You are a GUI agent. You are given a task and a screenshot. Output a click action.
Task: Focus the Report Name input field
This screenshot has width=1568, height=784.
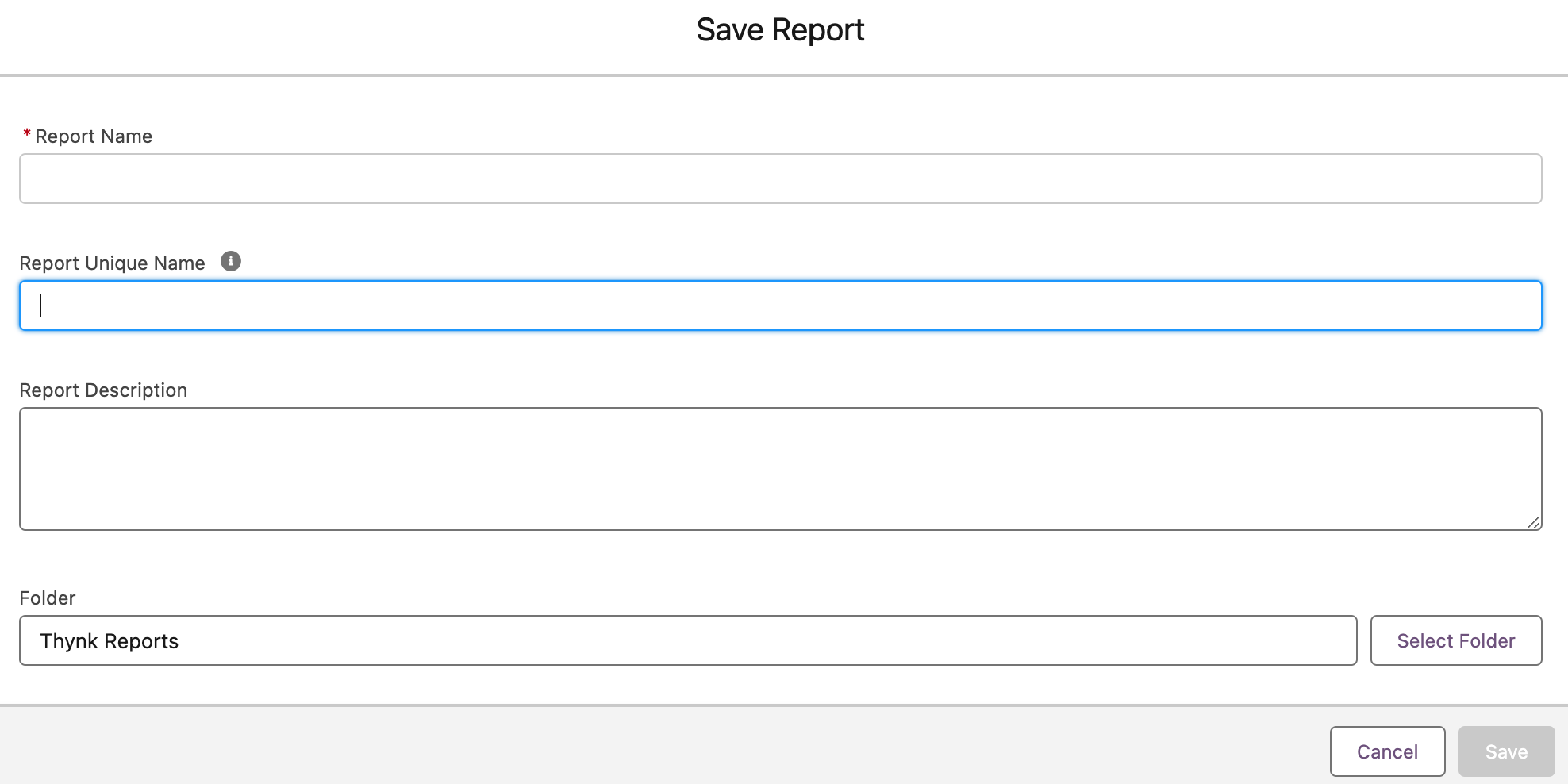[781, 179]
